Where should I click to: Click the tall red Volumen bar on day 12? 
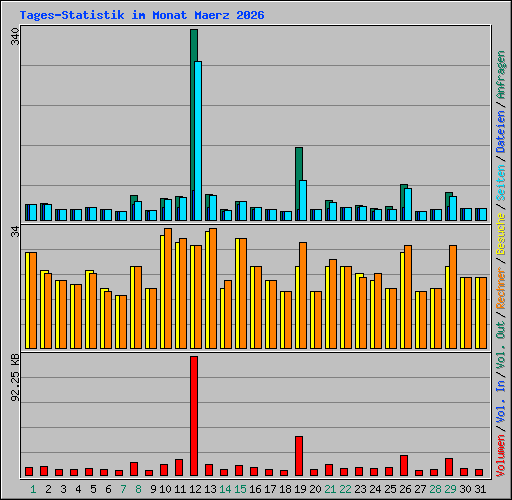194,416
